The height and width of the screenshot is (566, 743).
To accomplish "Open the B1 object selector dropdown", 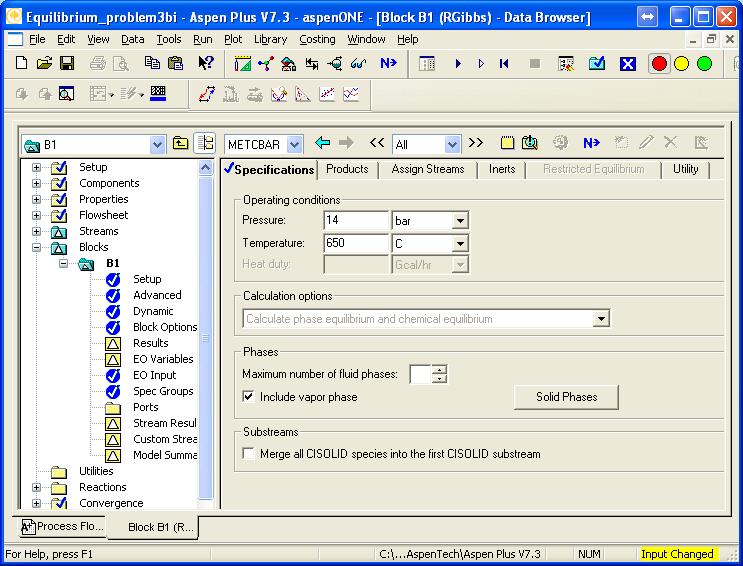I will (157, 144).
